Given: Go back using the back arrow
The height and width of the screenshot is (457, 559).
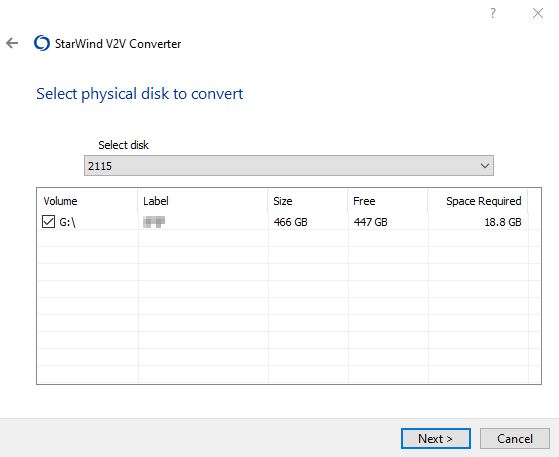Looking at the screenshot, I should pyautogui.click(x=12, y=43).
